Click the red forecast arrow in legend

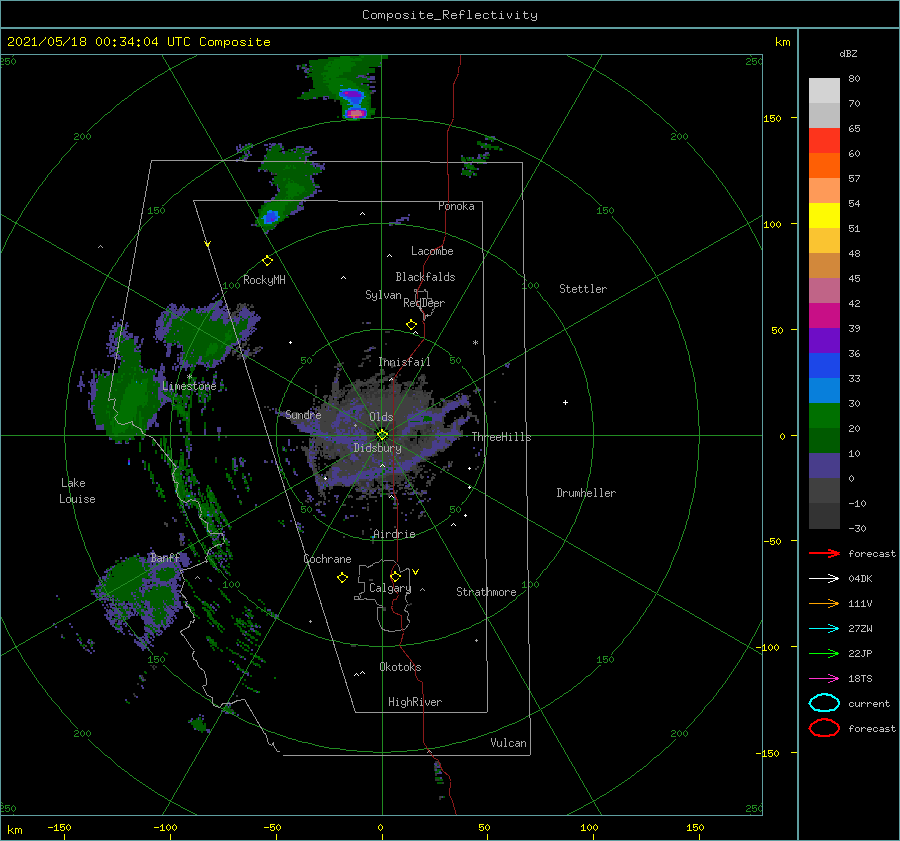pos(824,553)
